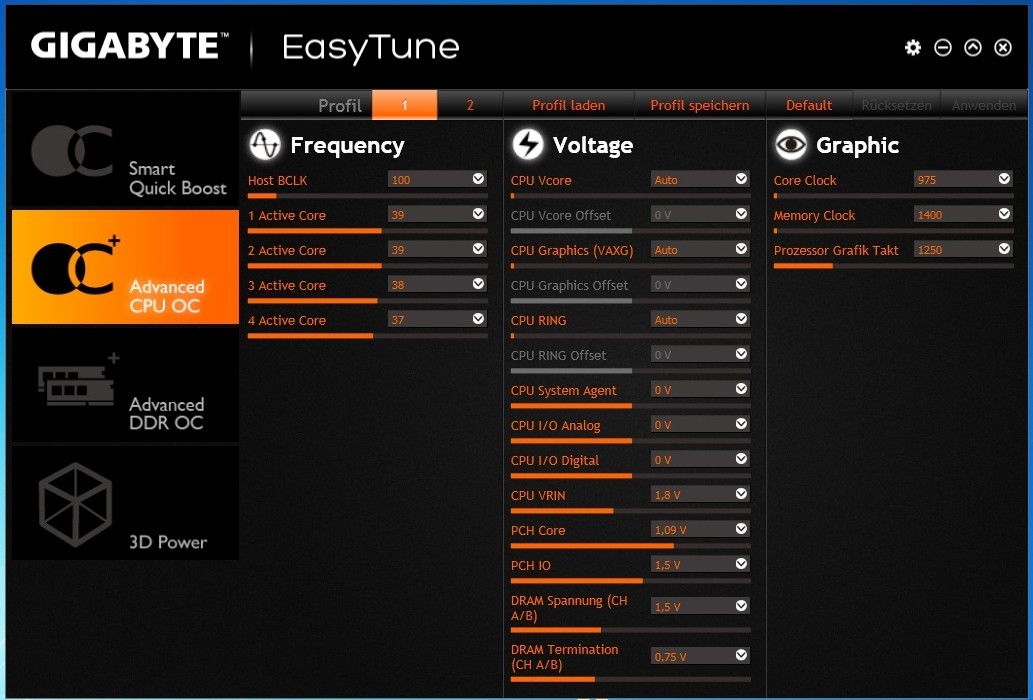Screen dimensions: 1033x700
Task: Click the CPU RING Offset label
Action: [x=558, y=356]
